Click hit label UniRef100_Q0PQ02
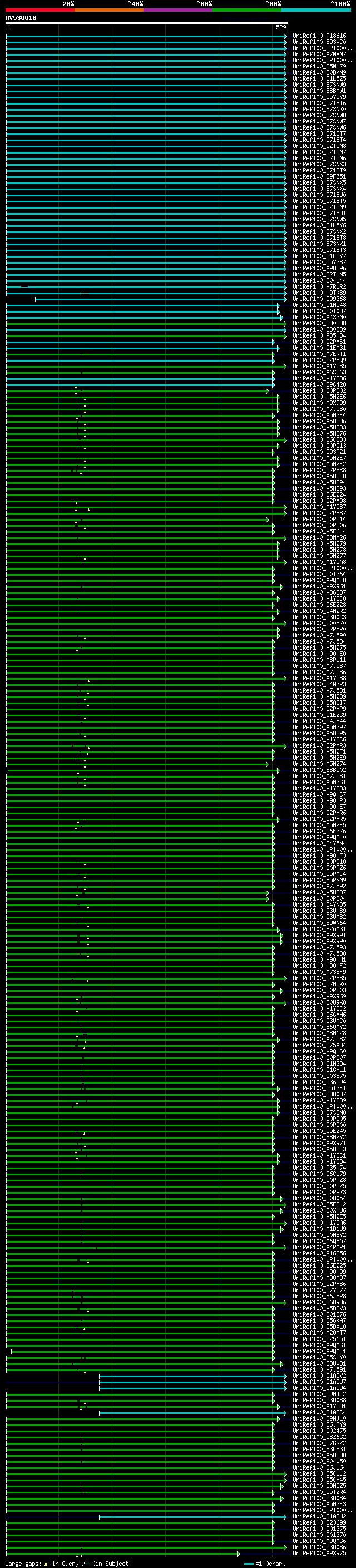 pos(319,391)
